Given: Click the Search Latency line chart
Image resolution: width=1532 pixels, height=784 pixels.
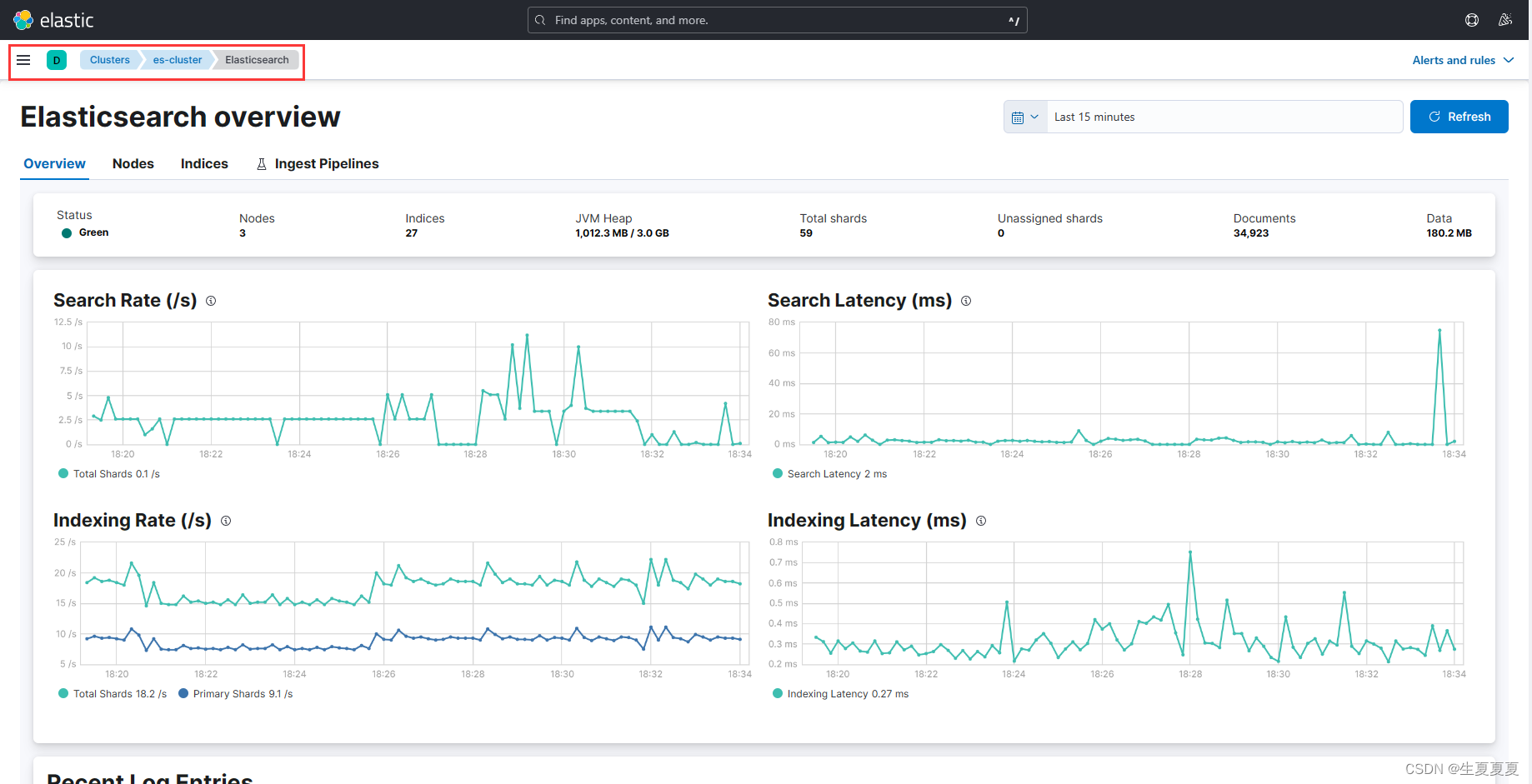Looking at the screenshot, I should click(1132, 383).
